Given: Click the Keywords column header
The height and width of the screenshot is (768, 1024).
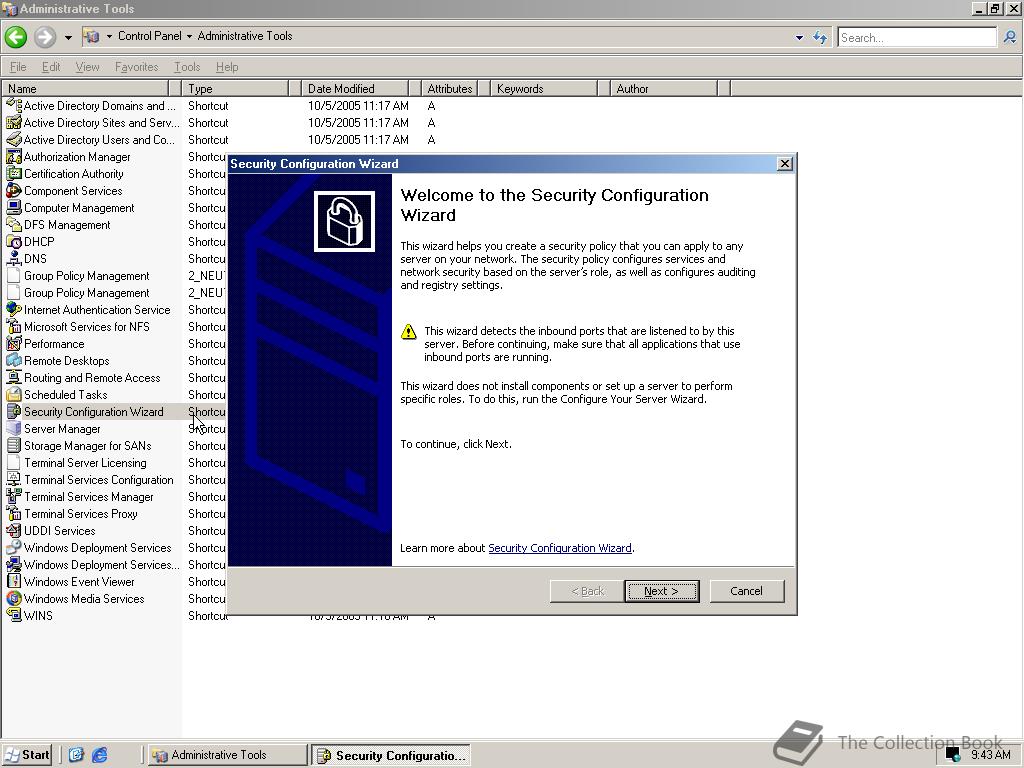Looking at the screenshot, I should 544,88.
